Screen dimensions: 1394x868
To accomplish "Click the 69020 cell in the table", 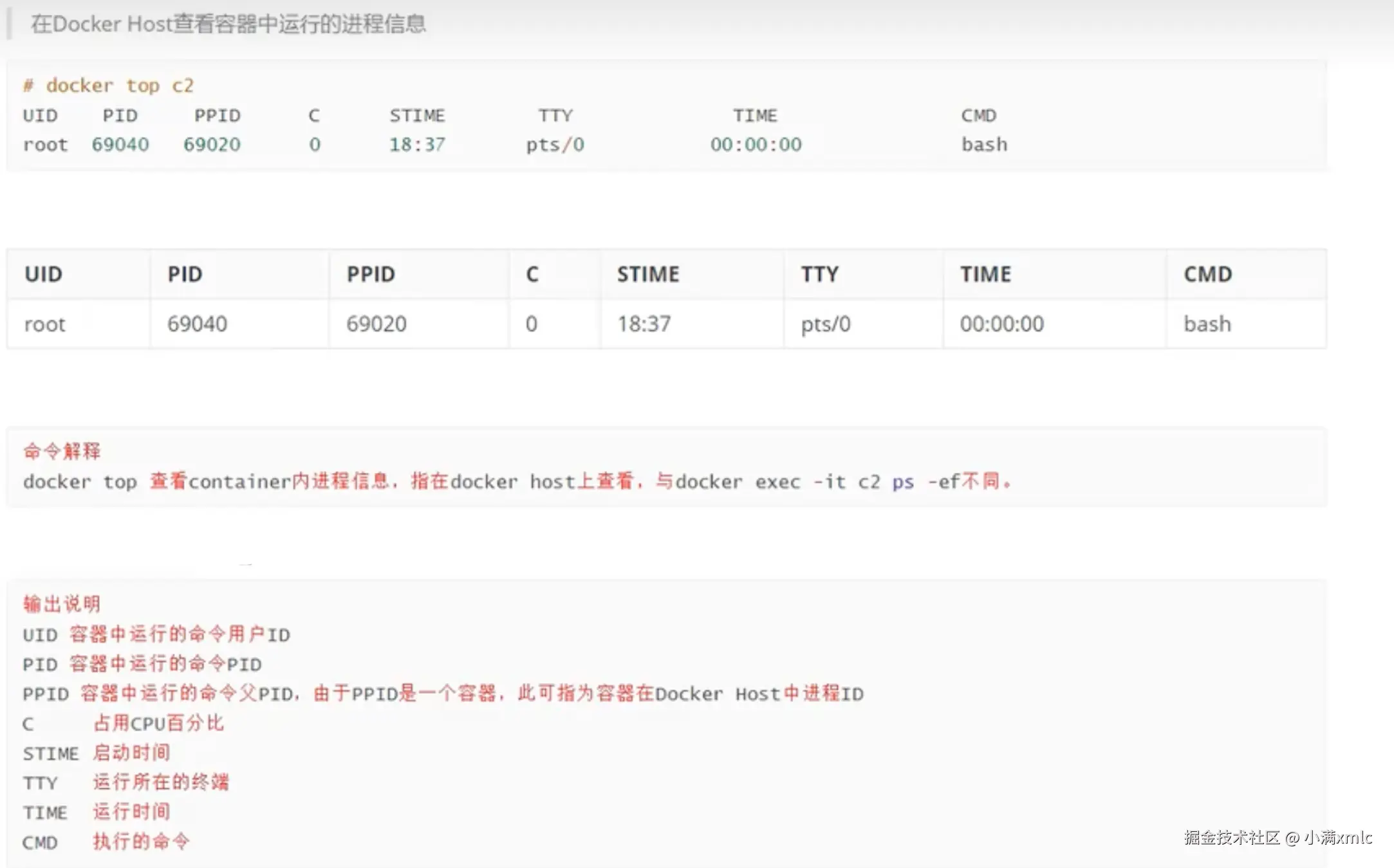I will [x=376, y=324].
